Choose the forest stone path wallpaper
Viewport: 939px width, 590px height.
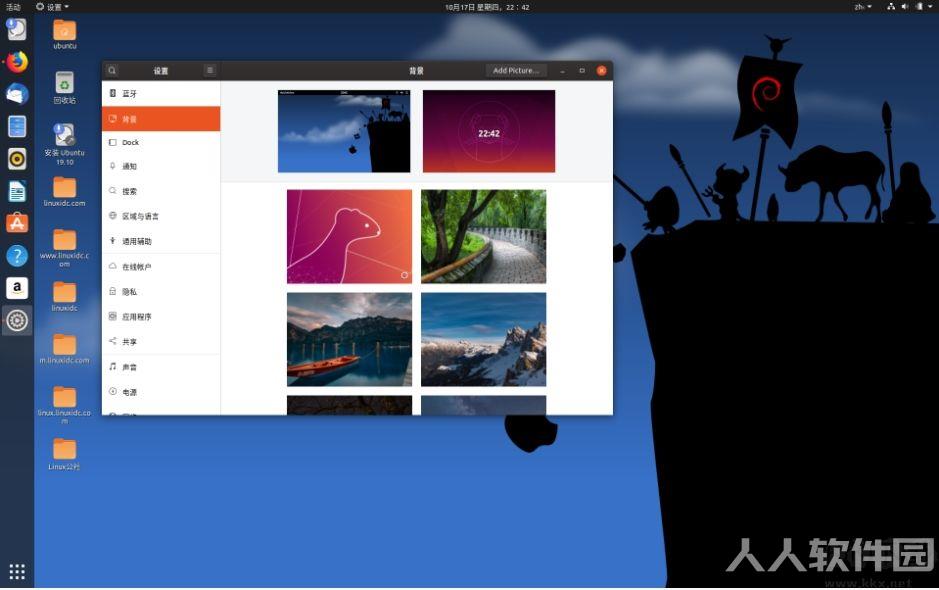[x=483, y=237]
